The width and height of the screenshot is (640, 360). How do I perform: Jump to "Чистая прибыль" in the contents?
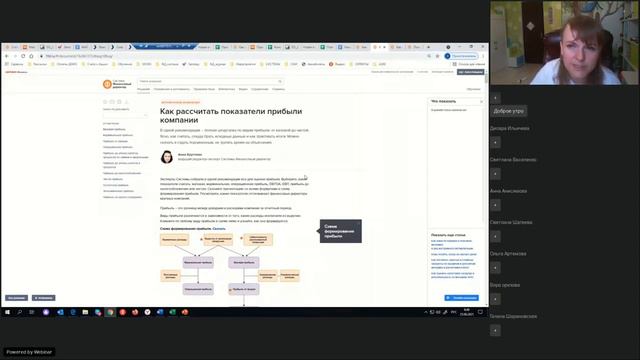click(x=113, y=179)
